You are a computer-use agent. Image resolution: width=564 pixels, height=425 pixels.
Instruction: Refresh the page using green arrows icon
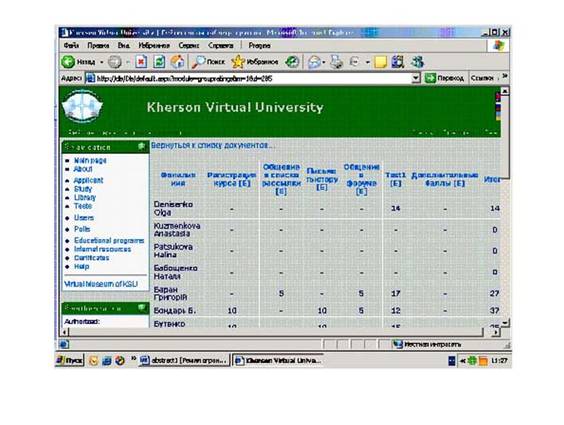click(x=159, y=62)
